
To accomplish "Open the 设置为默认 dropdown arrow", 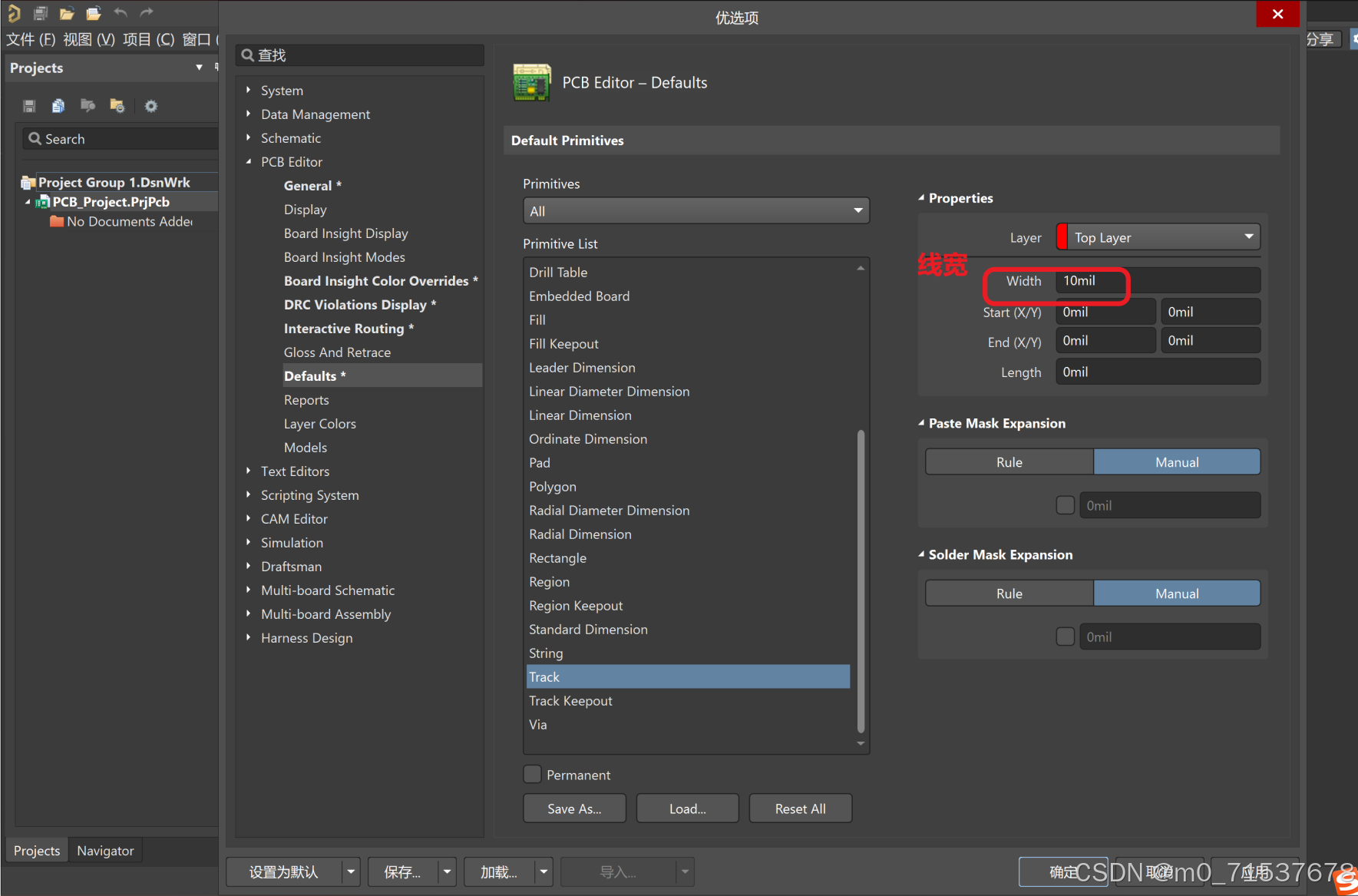I will tap(351, 871).
